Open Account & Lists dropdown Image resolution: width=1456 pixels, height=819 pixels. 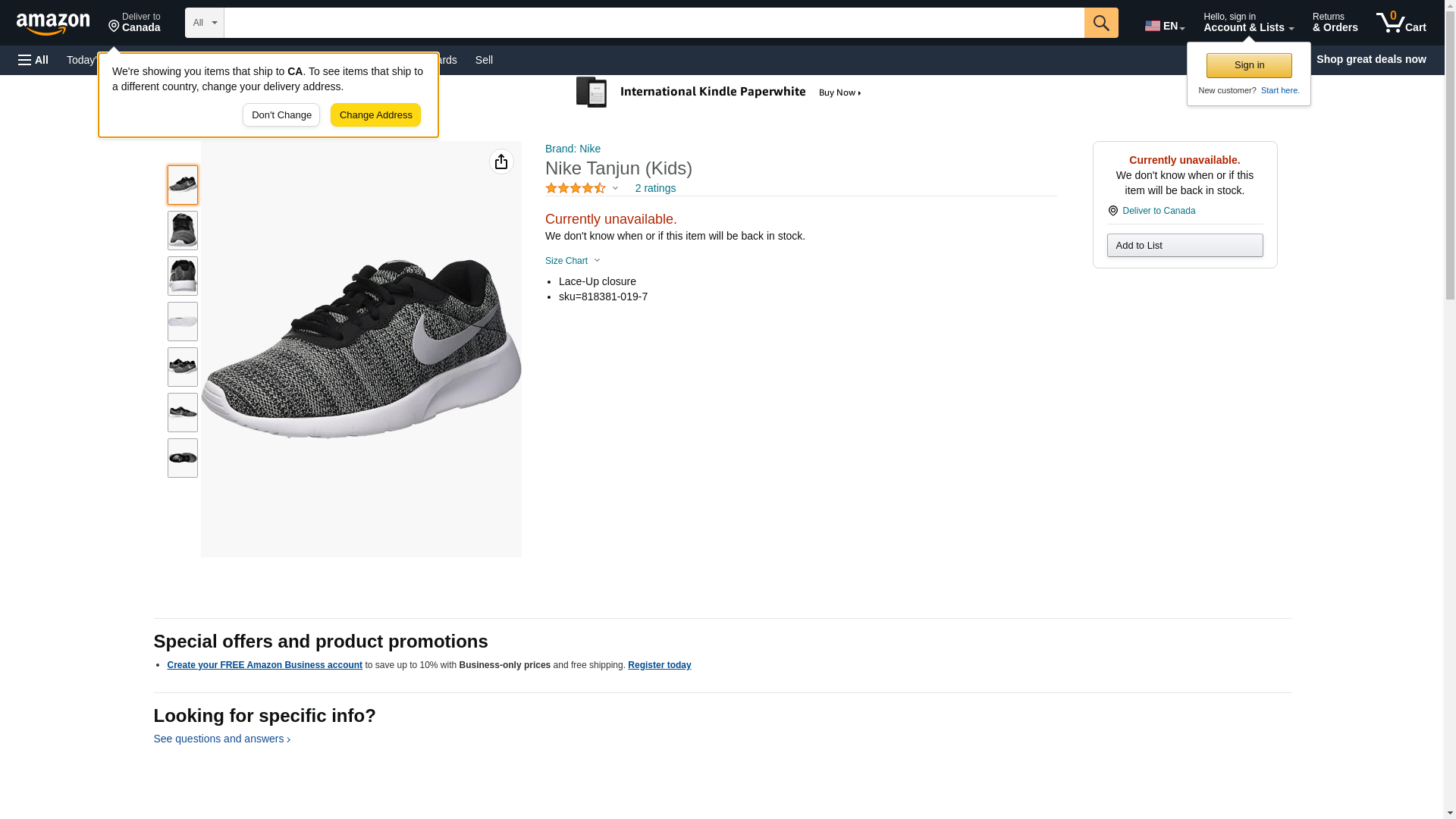pyautogui.click(x=1247, y=23)
